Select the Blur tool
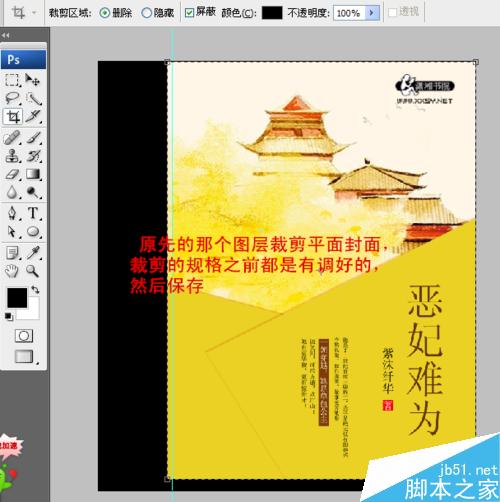Viewport: 500px width, 502px height. pyautogui.click(x=12, y=192)
